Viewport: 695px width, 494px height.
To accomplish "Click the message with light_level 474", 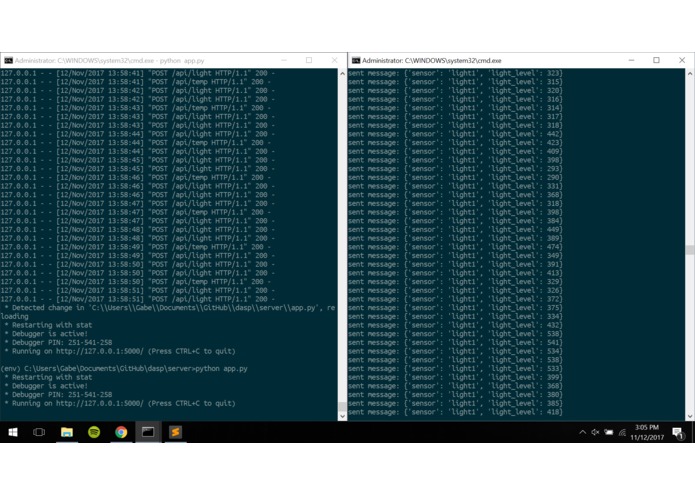I will coord(455,247).
